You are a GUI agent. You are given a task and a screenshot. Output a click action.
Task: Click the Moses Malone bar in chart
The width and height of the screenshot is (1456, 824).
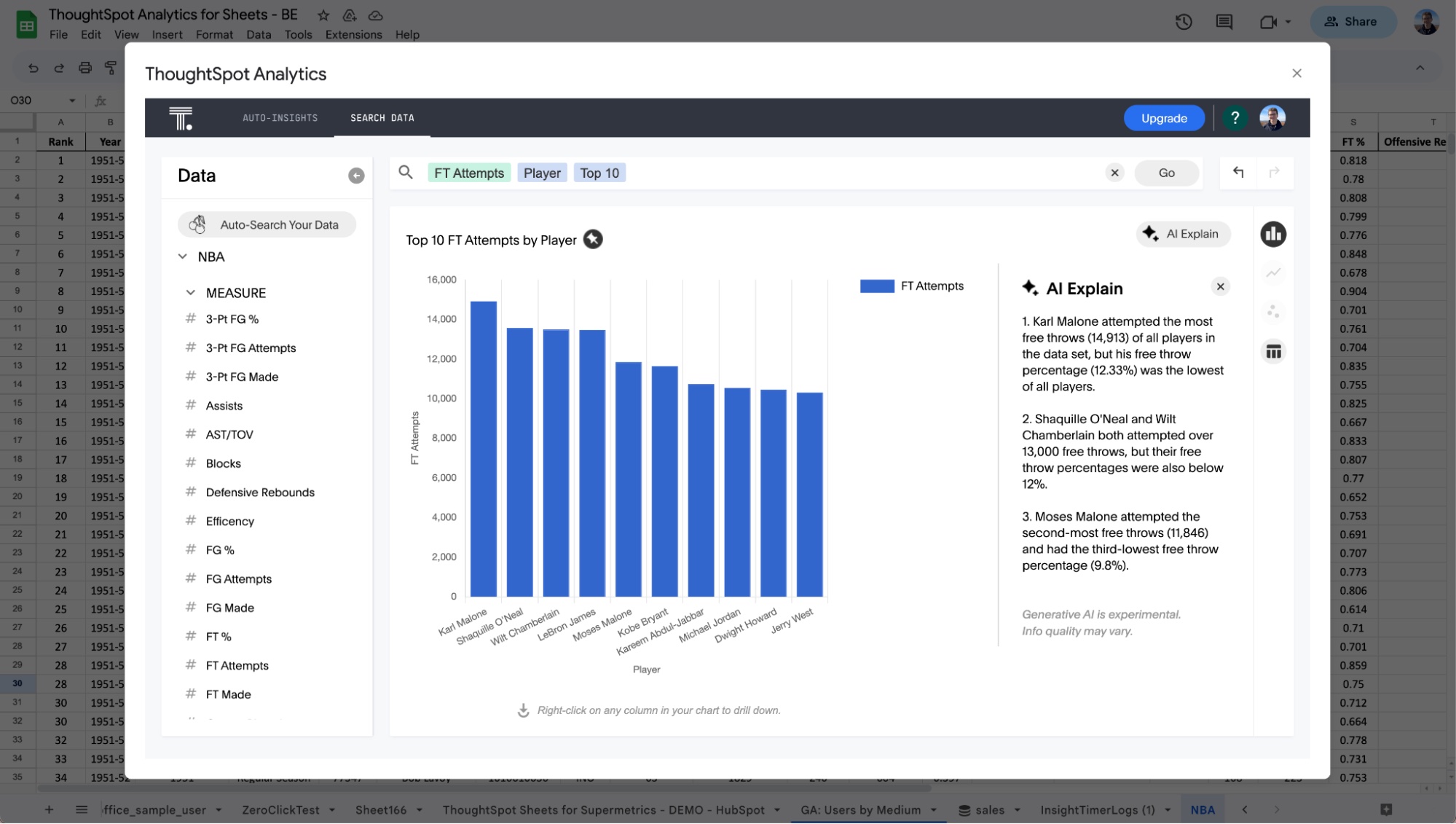coord(629,479)
